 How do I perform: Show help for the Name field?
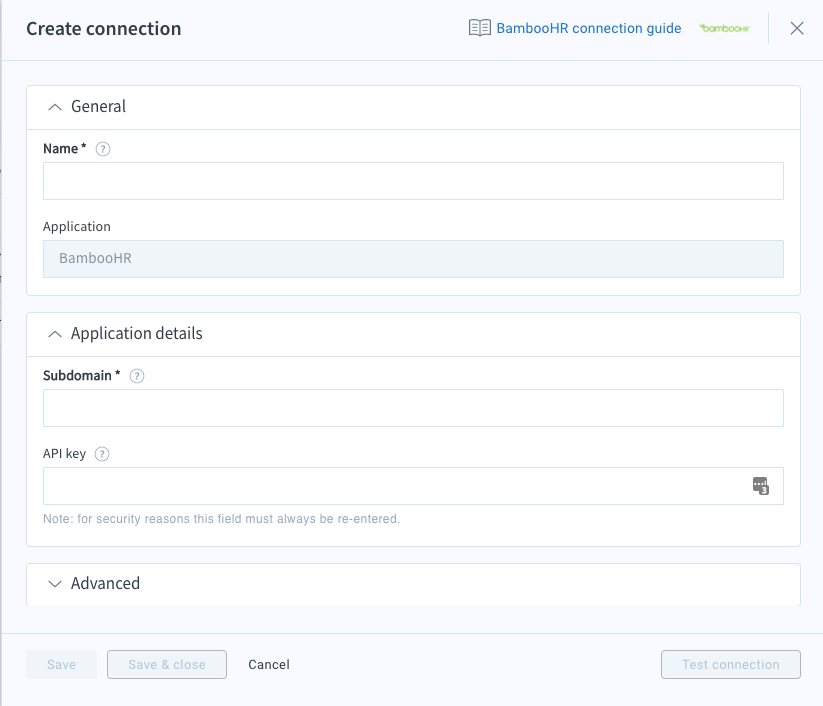(x=103, y=149)
